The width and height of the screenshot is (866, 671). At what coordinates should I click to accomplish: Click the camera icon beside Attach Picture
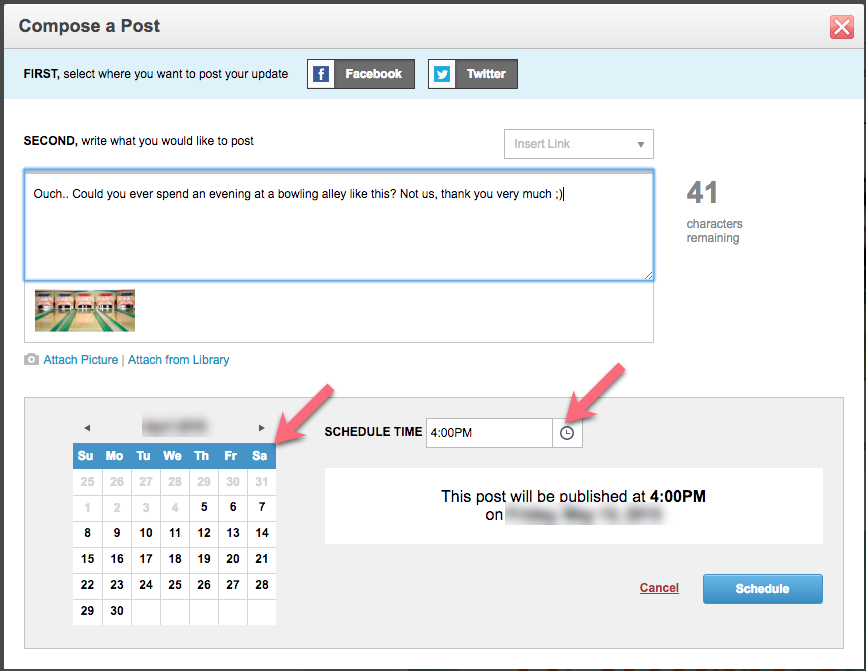coord(31,360)
